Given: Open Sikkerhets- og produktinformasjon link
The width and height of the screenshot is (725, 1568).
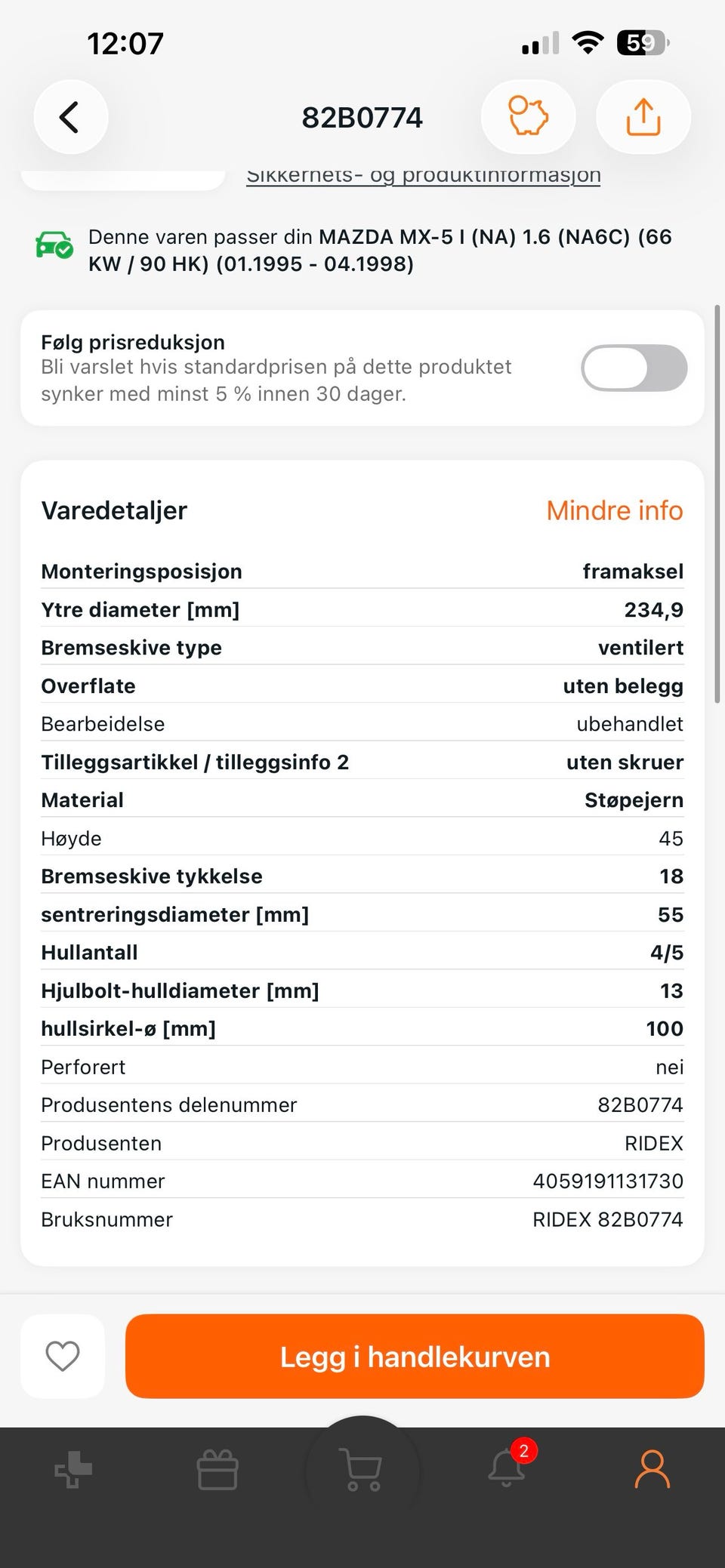Looking at the screenshot, I should pyautogui.click(x=424, y=176).
